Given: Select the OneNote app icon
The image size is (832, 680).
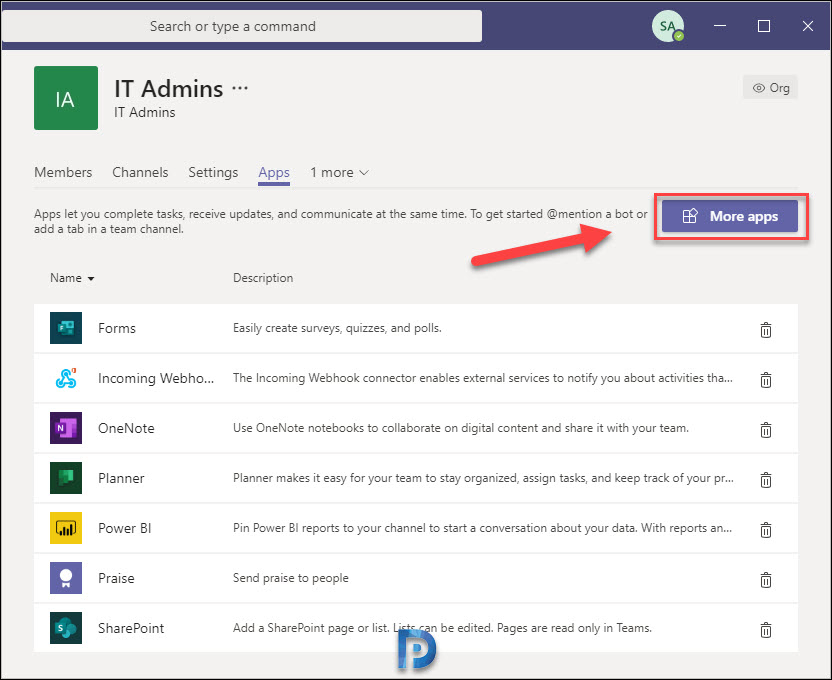Looking at the screenshot, I should pos(66,428).
